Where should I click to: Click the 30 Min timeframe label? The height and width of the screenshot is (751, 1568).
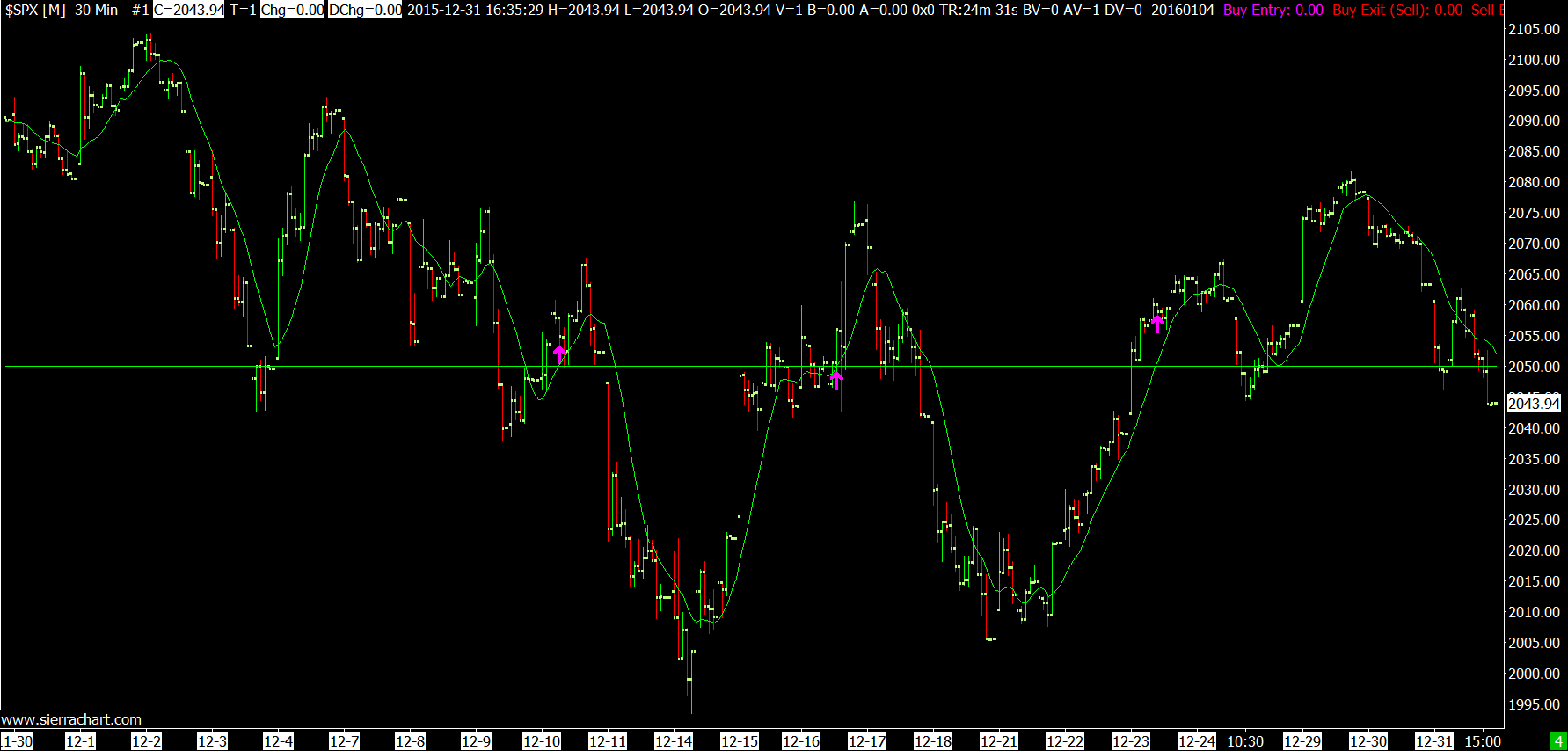96,10
